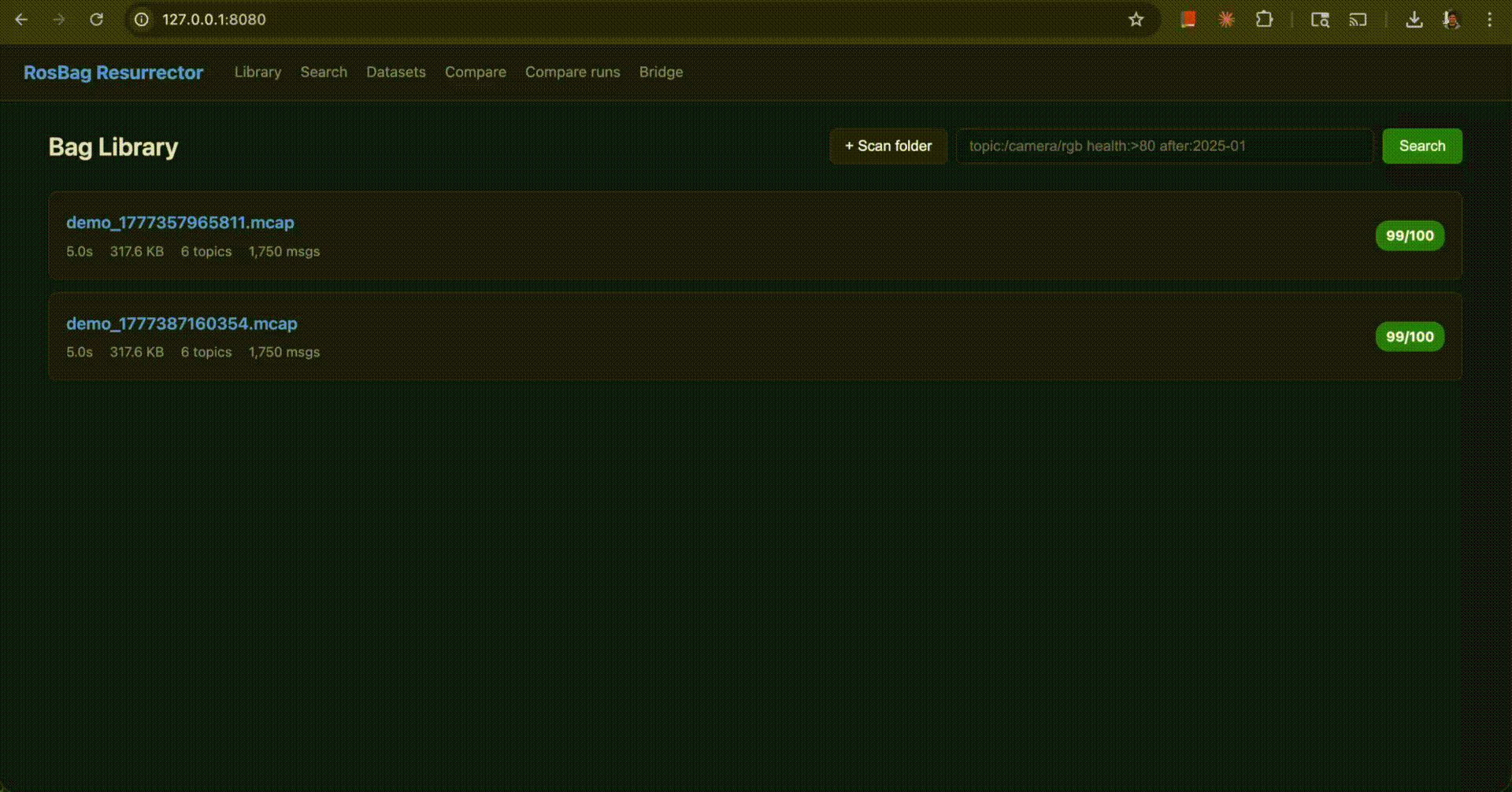Viewport: 1512px width, 792px height.
Task: Select the Compare runs nav tab
Action: [x=573, y=72]
